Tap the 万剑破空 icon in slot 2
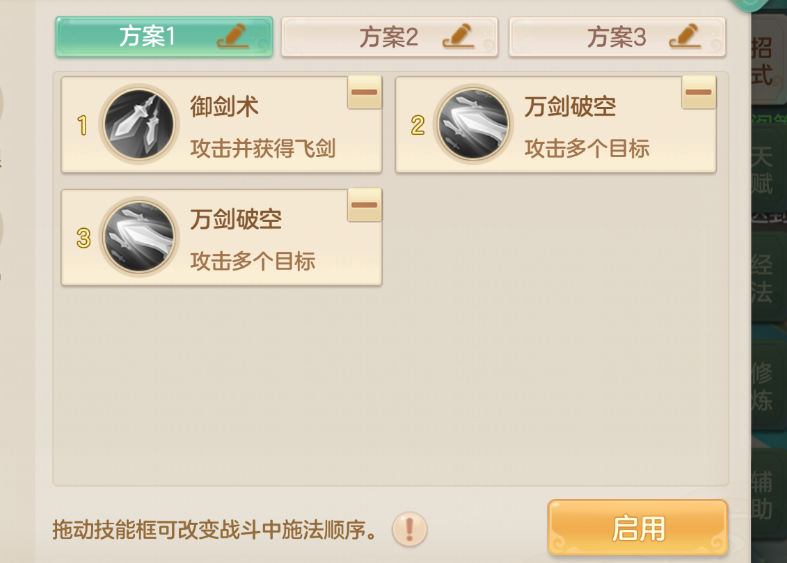The image size is (787, 563). click(472, 125)
